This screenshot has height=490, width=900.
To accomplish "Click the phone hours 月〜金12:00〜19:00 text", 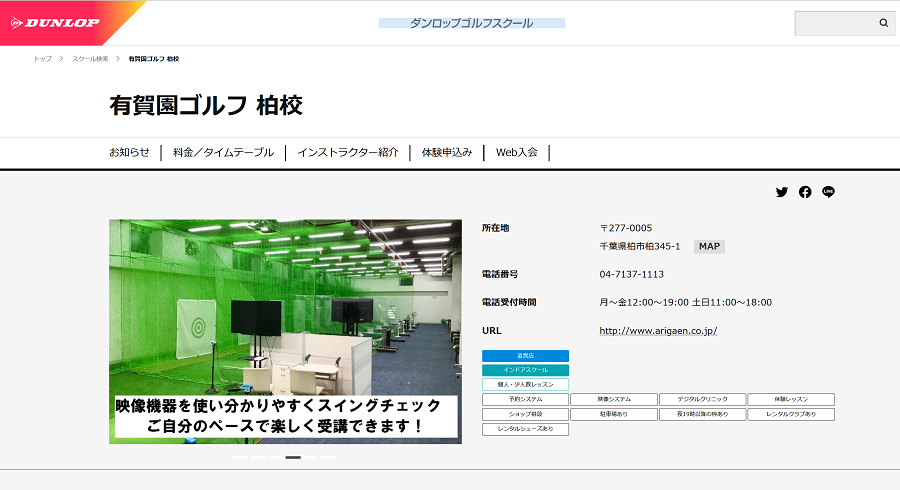I will pyautogui.click(x=644, y=302).
